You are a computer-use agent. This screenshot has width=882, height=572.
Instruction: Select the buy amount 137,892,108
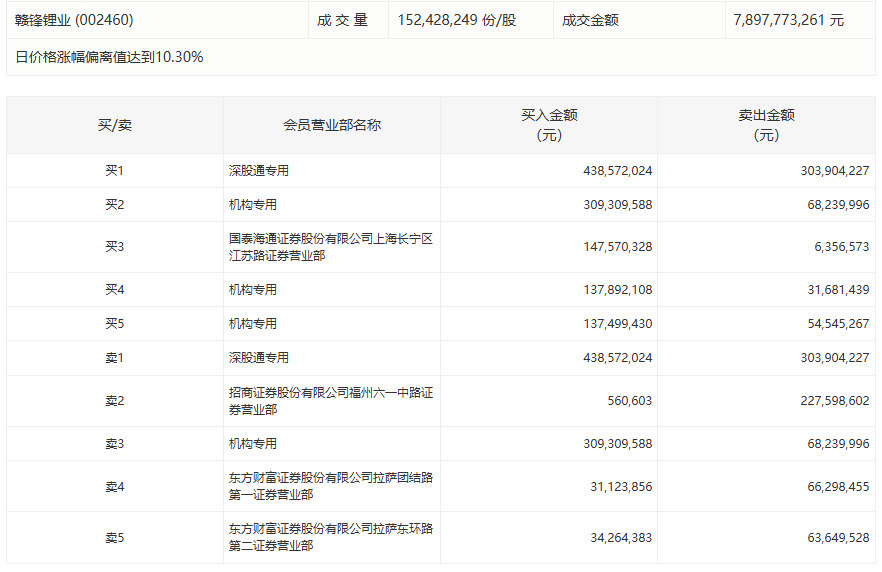[618, 290]
